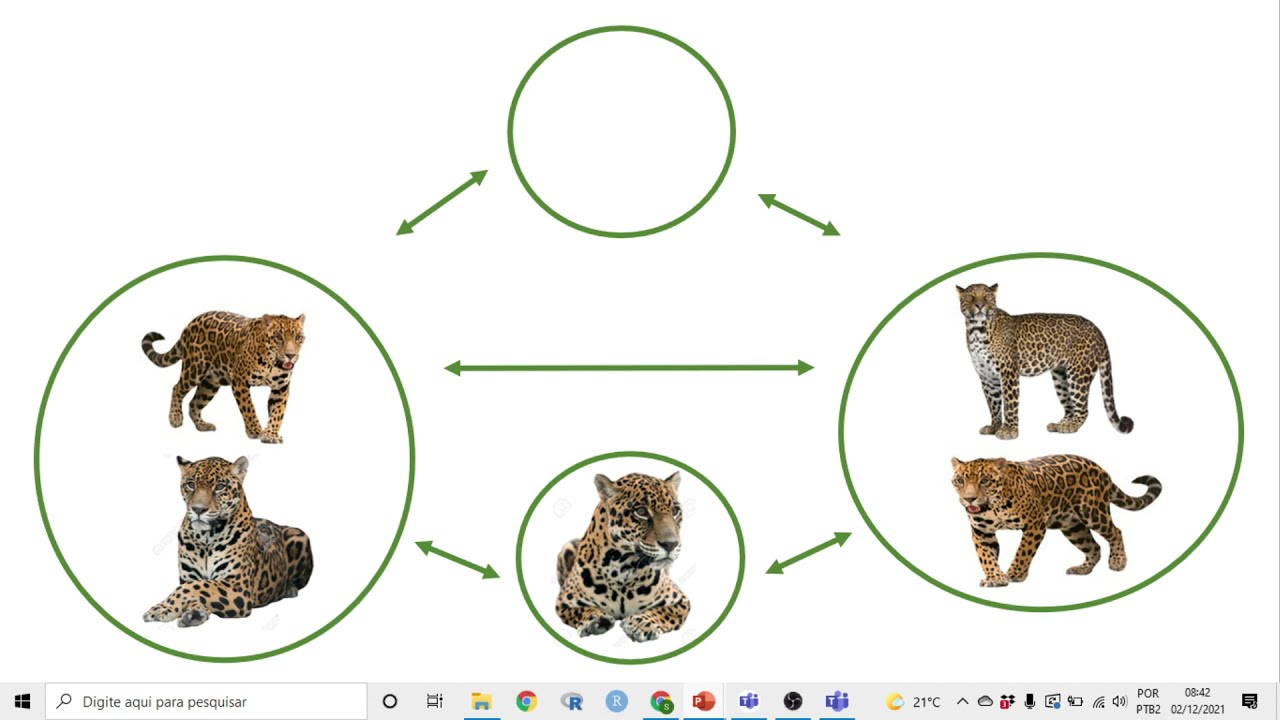
Task: Switch to PowerPoint in the taskbar
Action: pyautogui.click(x=704, y=701)
